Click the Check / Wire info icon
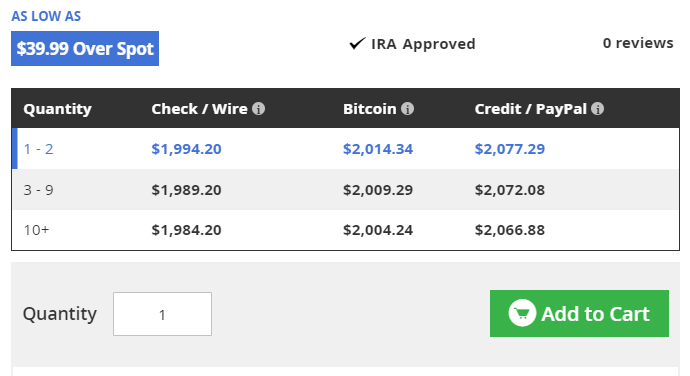Screen dimensions: 690x376 258,109
